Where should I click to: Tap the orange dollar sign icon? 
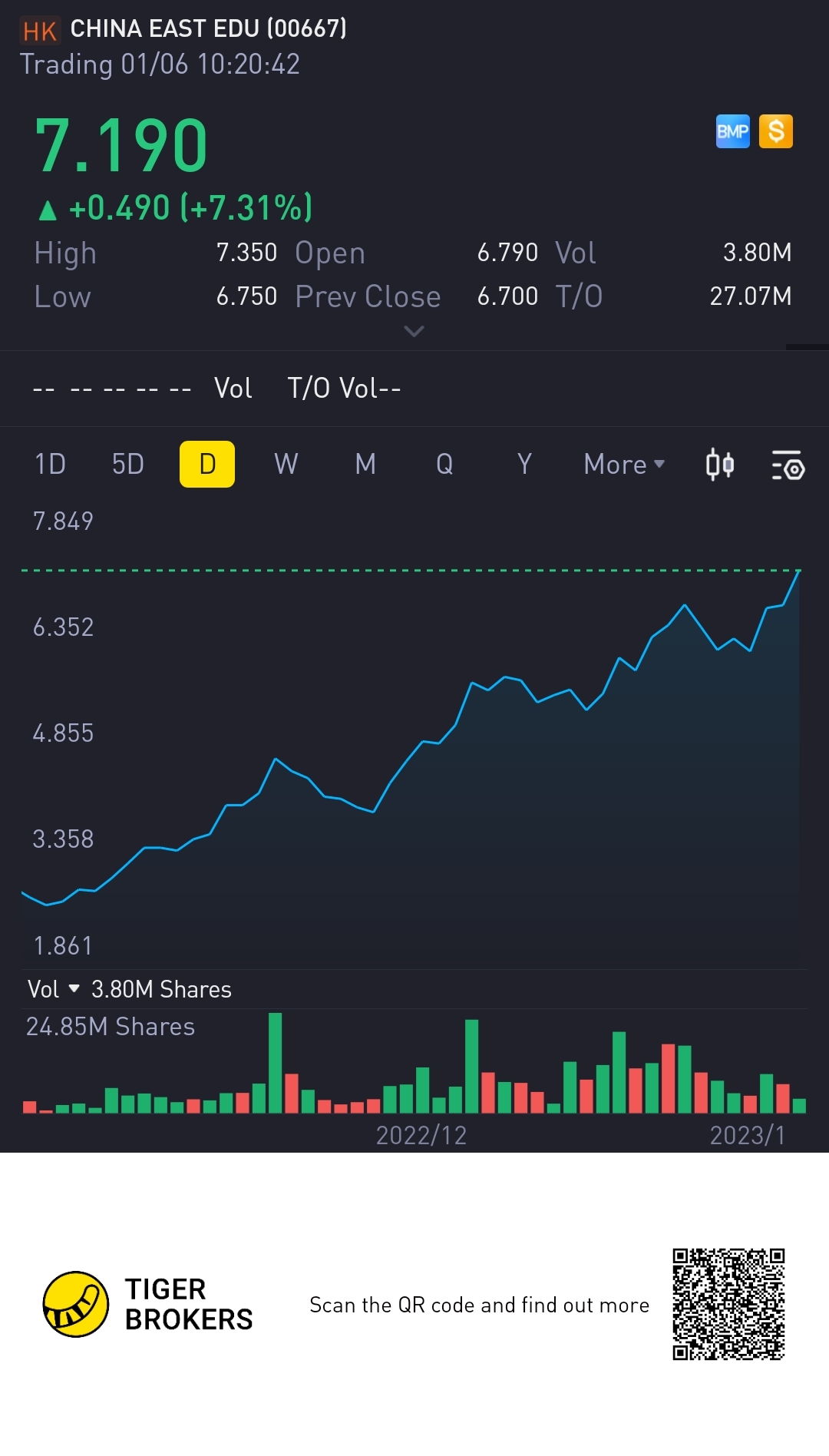(x=775, y=131)
